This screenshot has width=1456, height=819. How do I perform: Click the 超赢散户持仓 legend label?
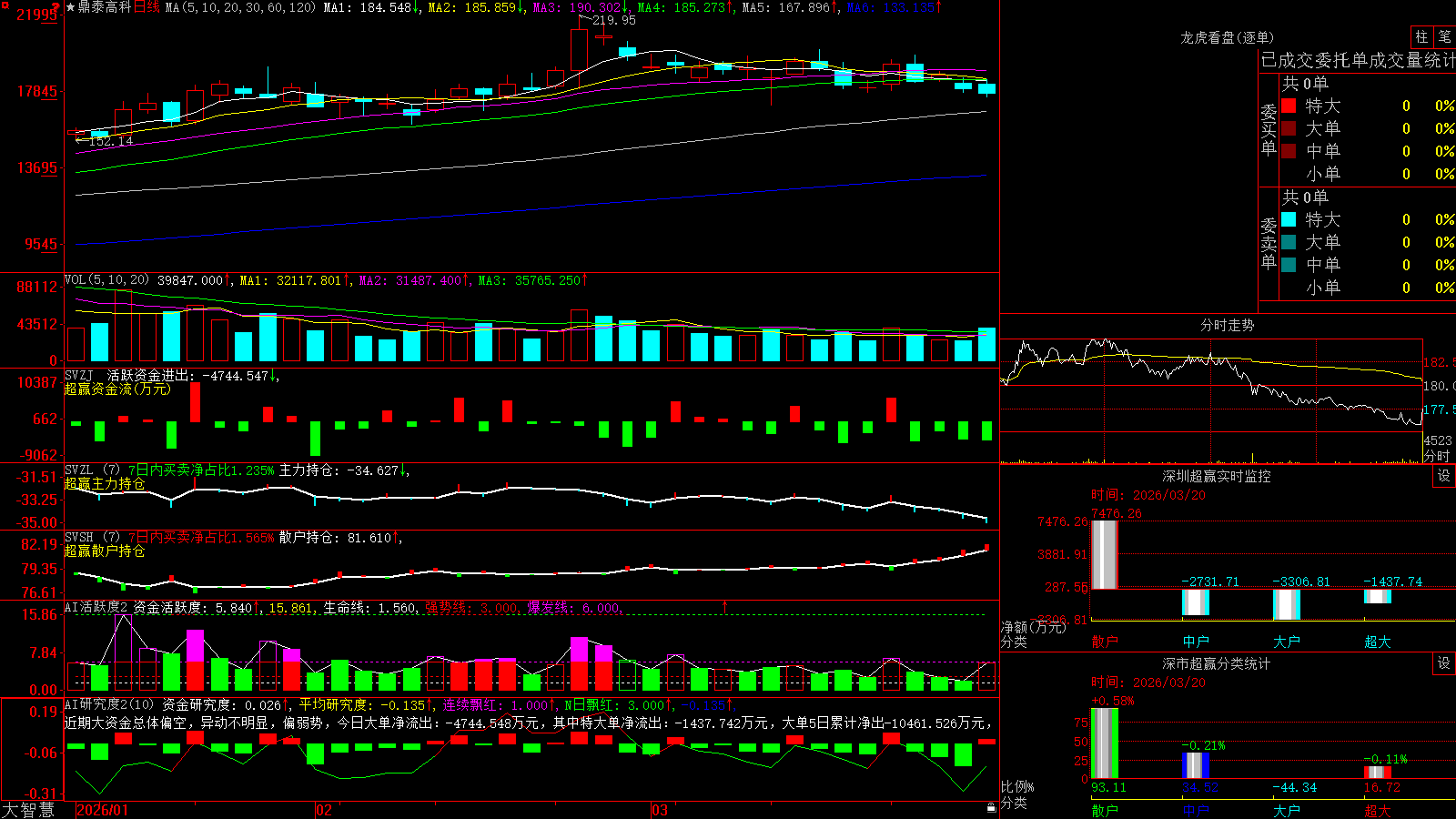tap(105, 551)
